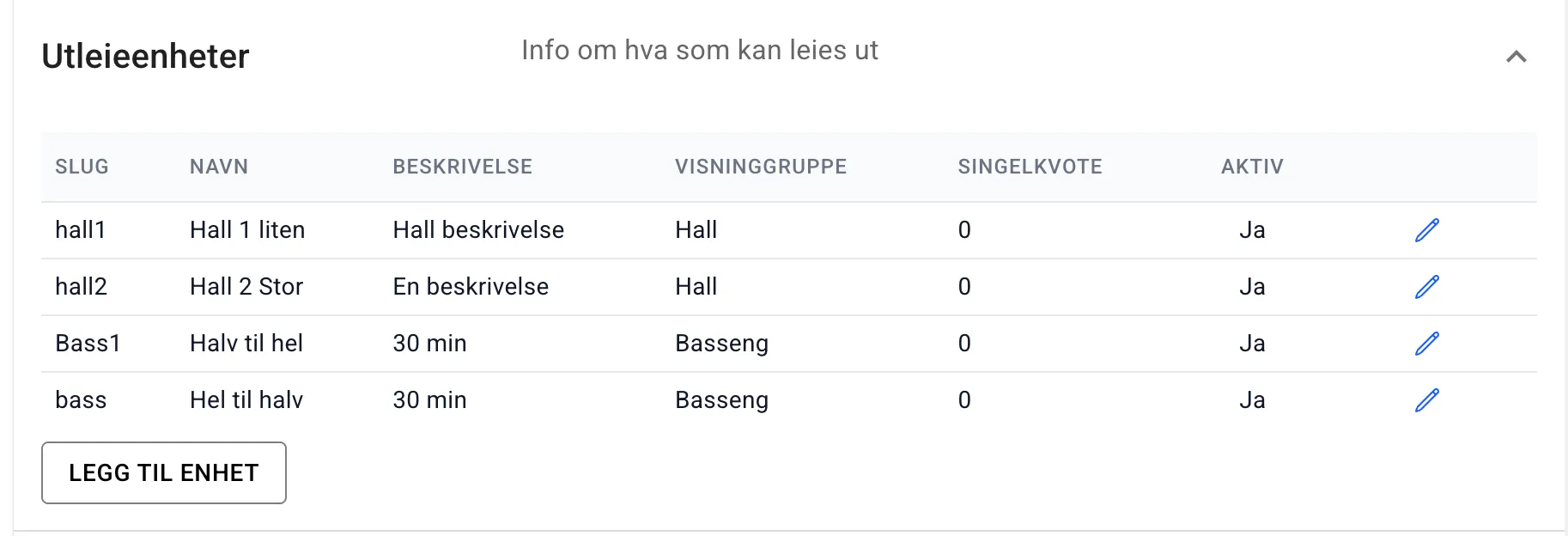
Task: Click the Utleieenheter heading
Action: tap(145, 55)
